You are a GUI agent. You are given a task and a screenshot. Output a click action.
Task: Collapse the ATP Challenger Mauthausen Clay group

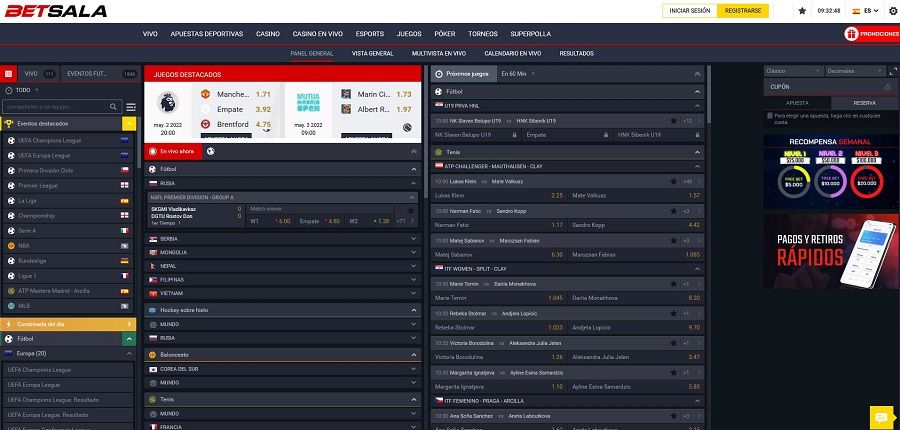point(697,166)
